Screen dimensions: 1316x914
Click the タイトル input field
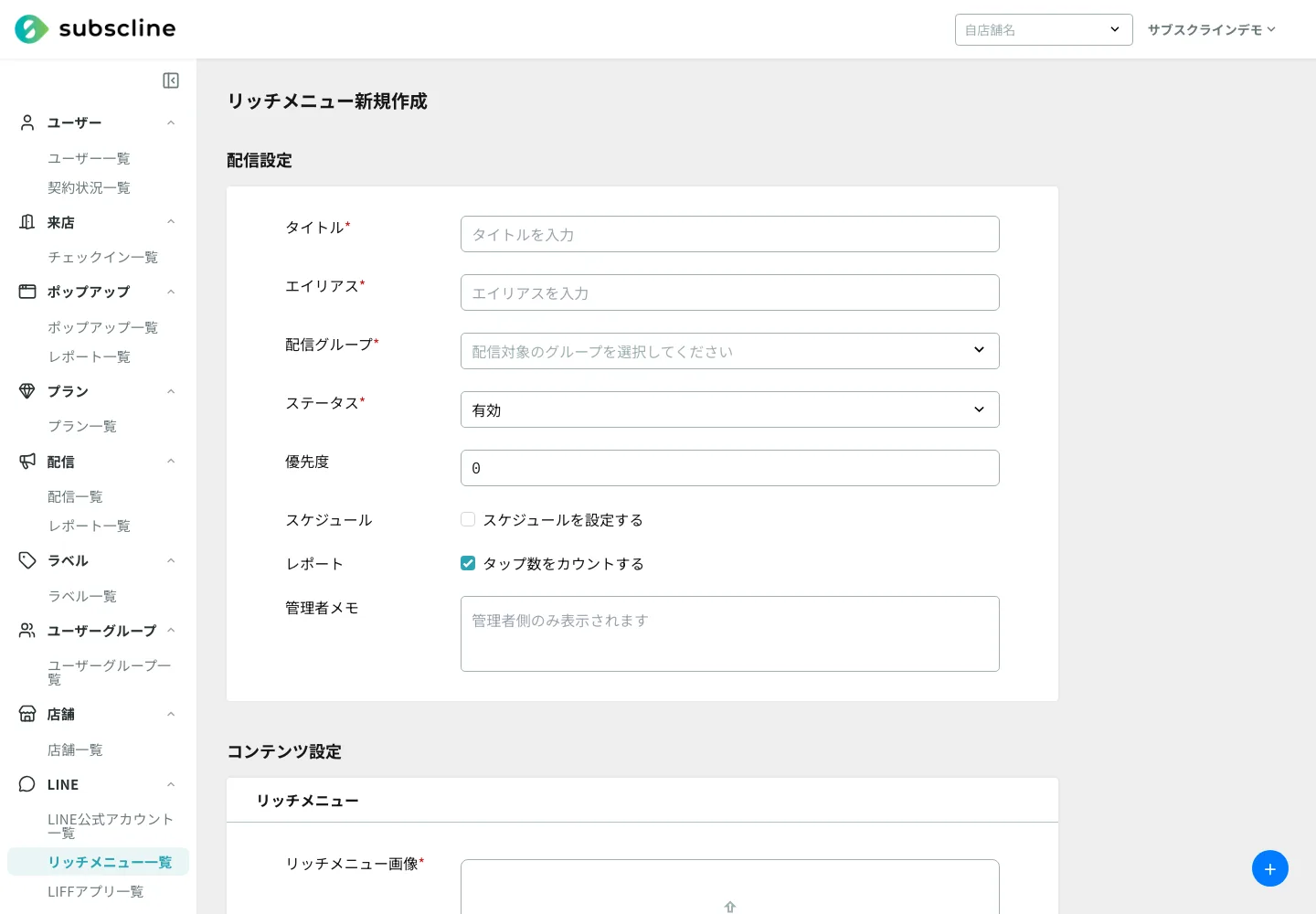click(x=730, y=234)
